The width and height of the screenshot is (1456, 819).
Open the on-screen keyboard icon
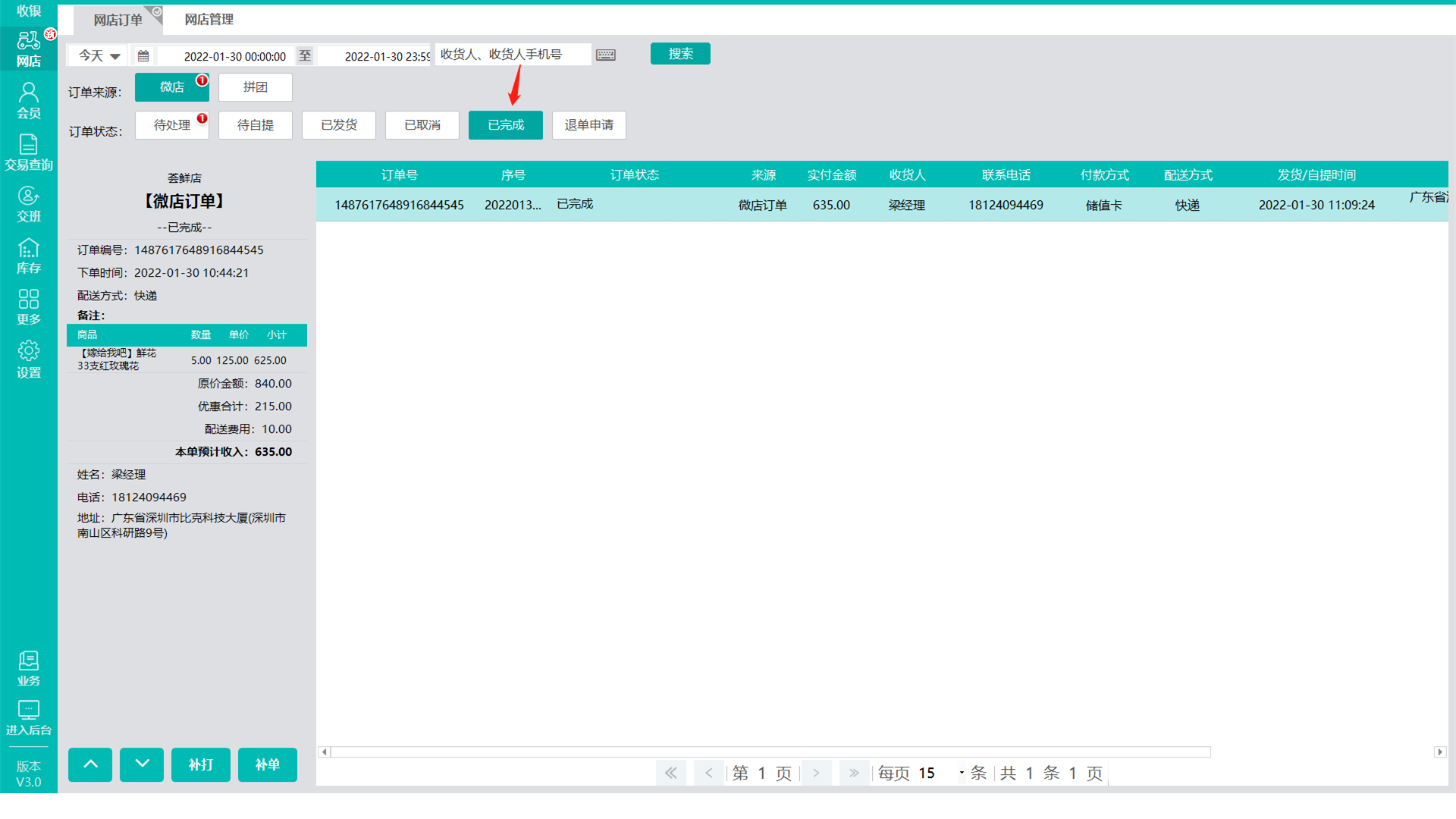click(606, 55)
